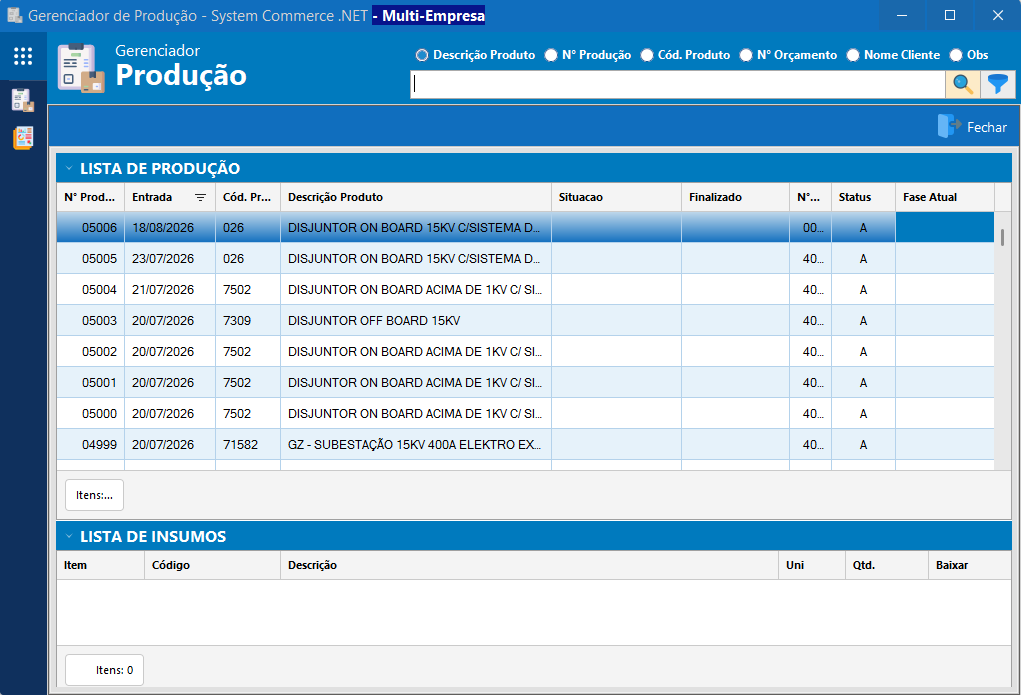
Task: Open the nine-dot apps grid menu
Action: coord(23,56)
